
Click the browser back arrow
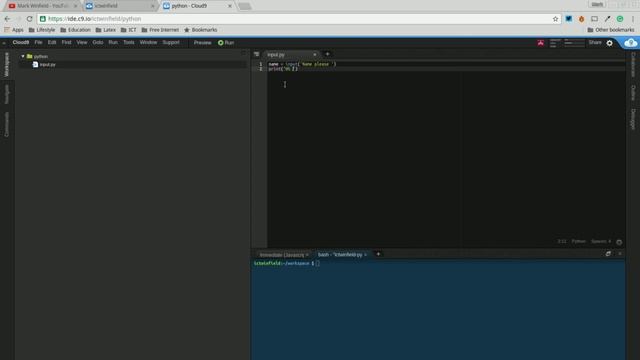point(7,19)
